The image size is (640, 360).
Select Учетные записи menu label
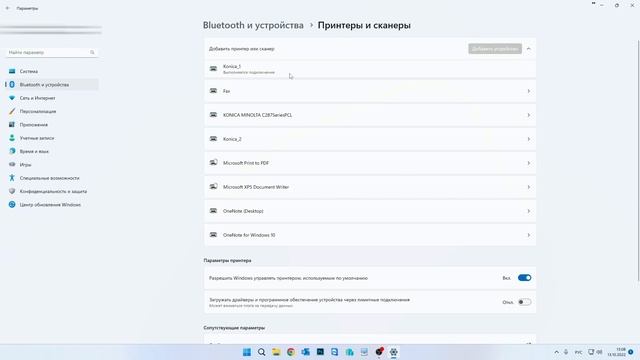pyautogui.click(x=37, y=138)
